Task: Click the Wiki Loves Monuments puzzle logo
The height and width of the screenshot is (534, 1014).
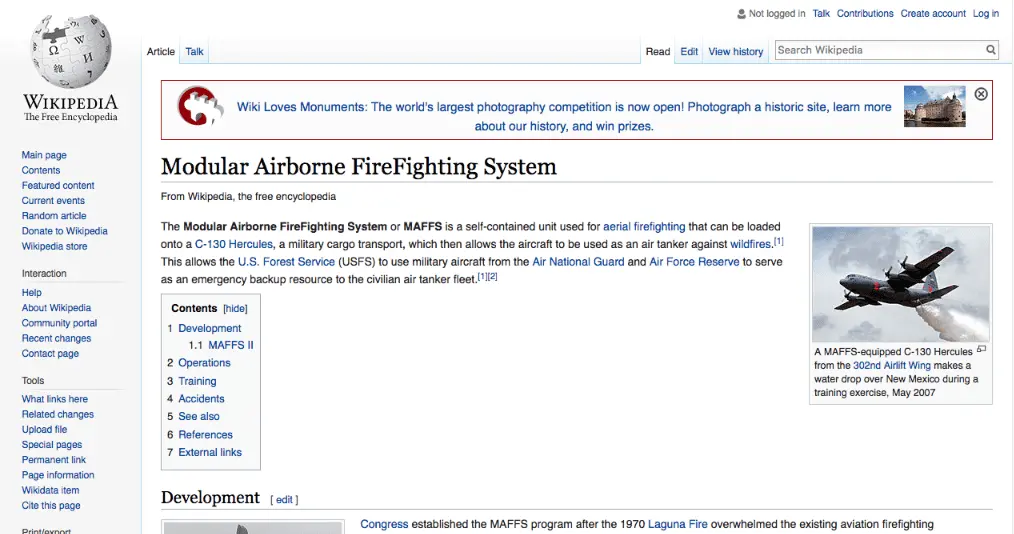Action: tap(200, 106)
